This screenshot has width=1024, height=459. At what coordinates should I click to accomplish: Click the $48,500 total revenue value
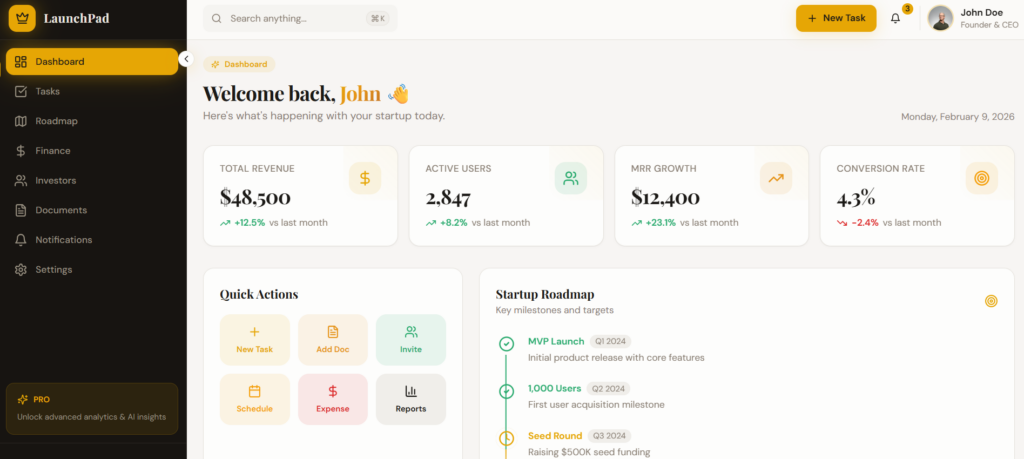pos(255,197)
